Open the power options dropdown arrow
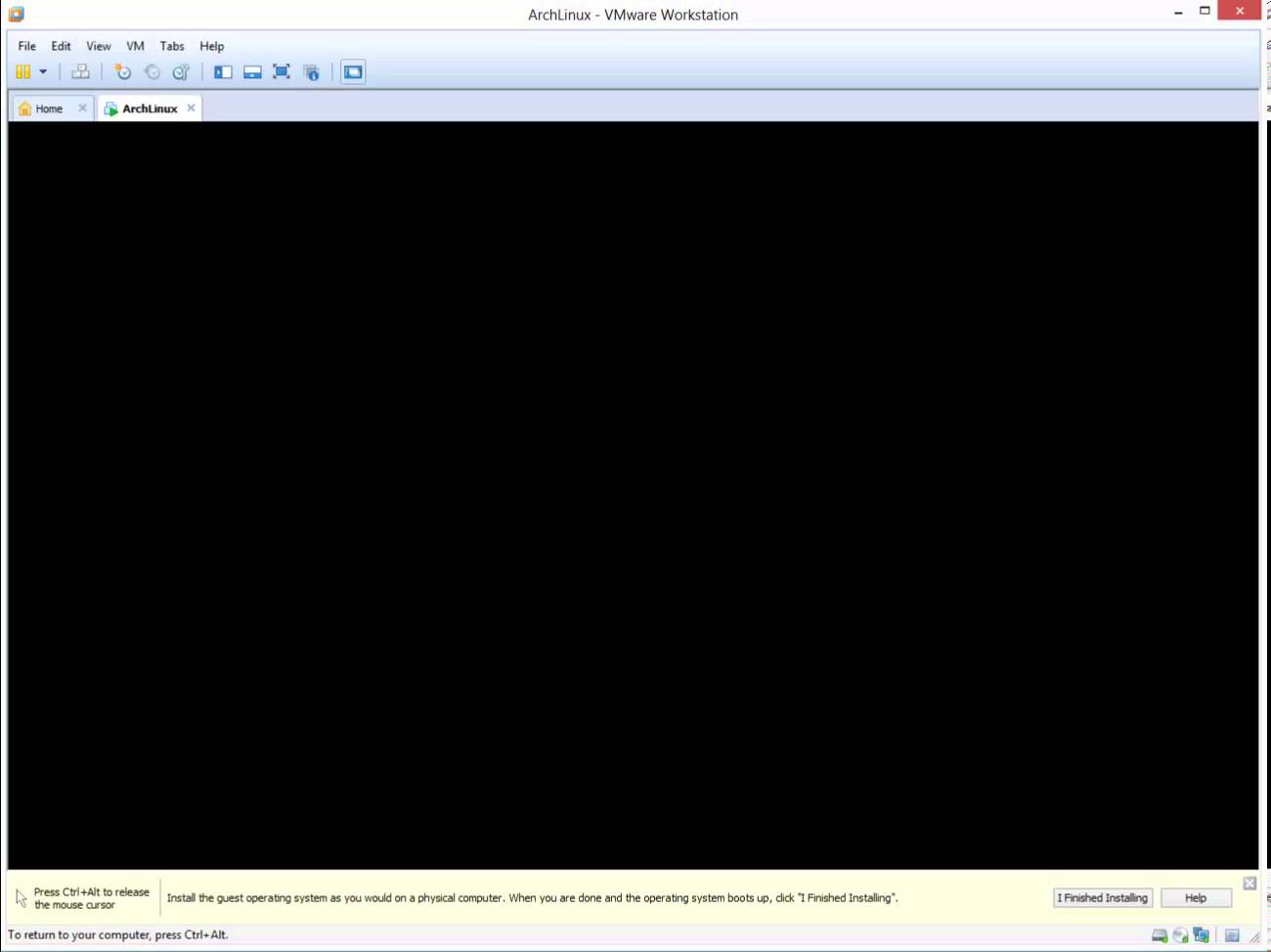The height and width of the screenshot is (952, 1271). 42,71
